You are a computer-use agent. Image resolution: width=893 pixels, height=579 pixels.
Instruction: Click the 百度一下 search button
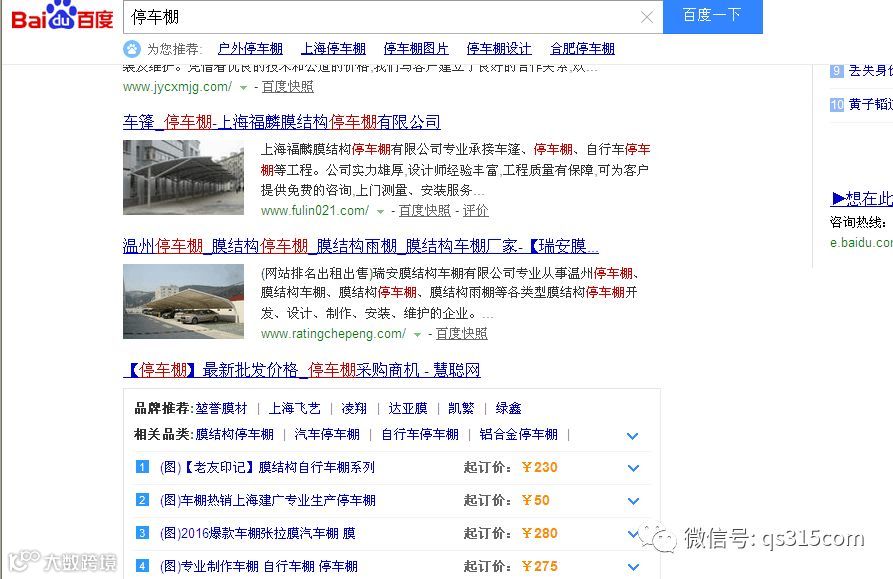pos(712,16)
